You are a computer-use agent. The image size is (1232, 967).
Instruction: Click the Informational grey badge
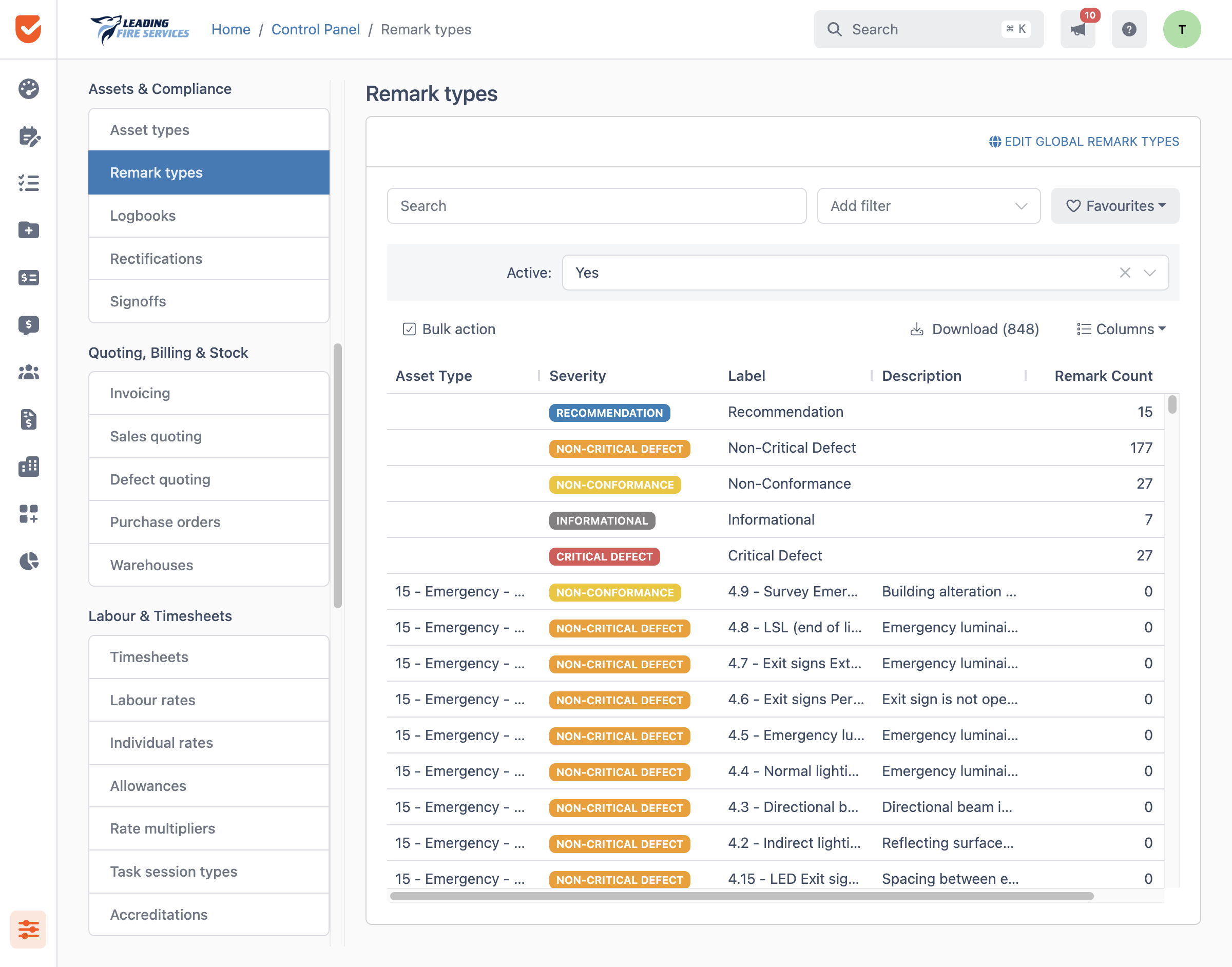point(602,520)
